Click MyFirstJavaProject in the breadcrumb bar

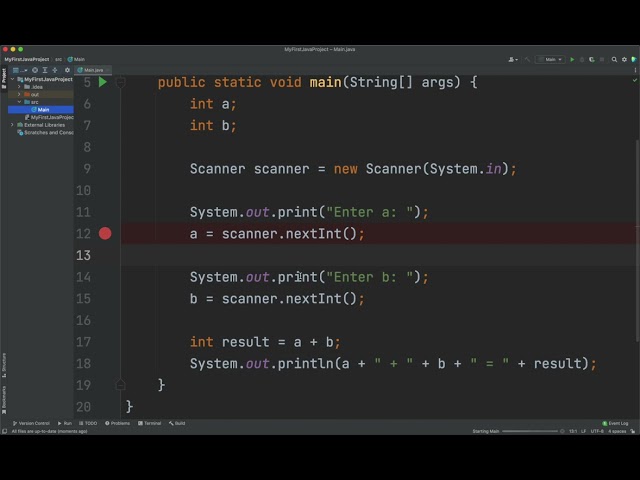tap(27, 59)
